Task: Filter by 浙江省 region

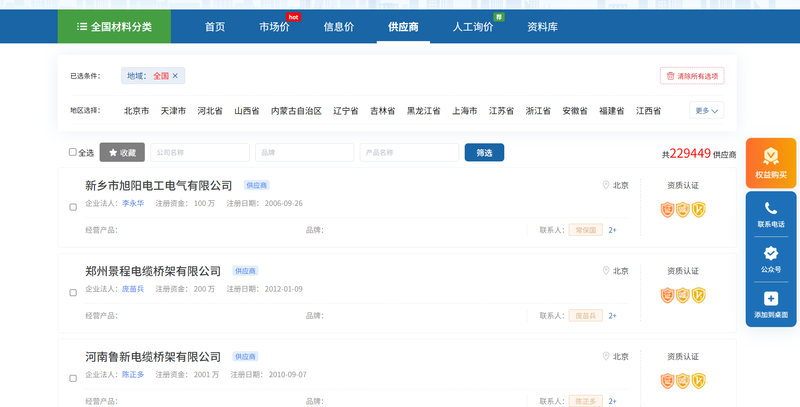Action: 538,111
